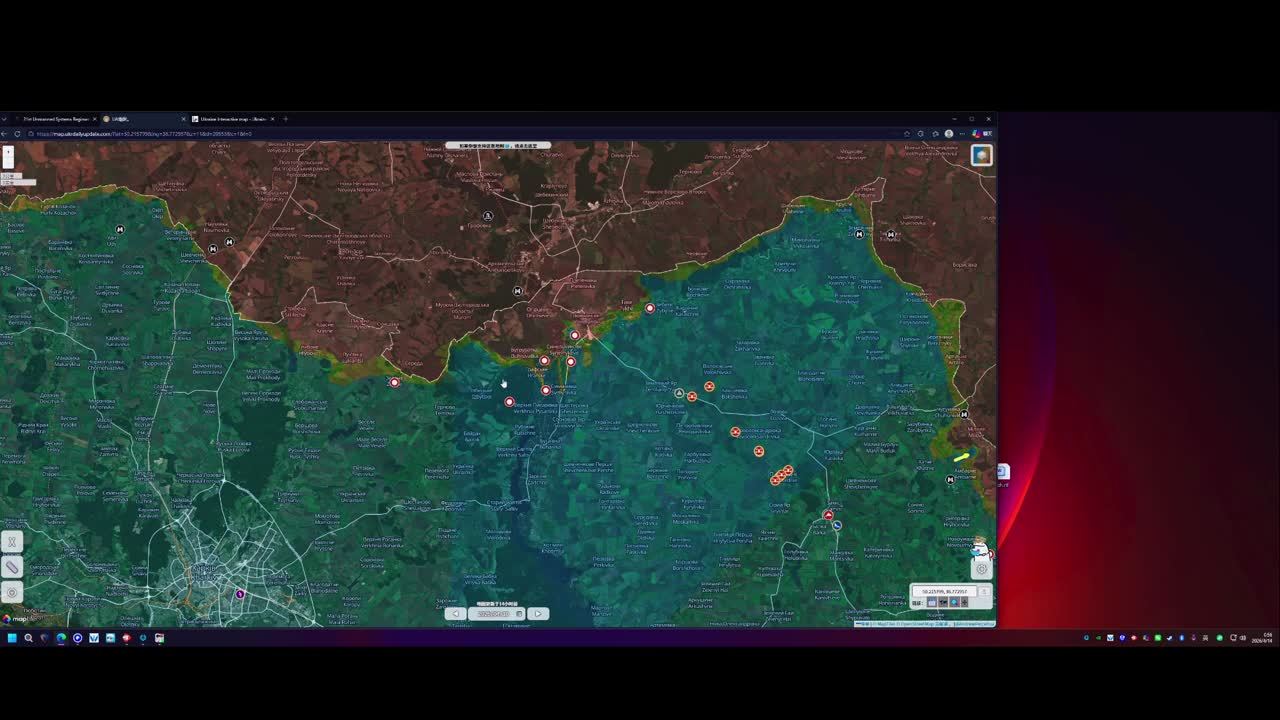Select the top-most left map tool button
Viewport: 1280px width, 720px height.
[12, 542]
